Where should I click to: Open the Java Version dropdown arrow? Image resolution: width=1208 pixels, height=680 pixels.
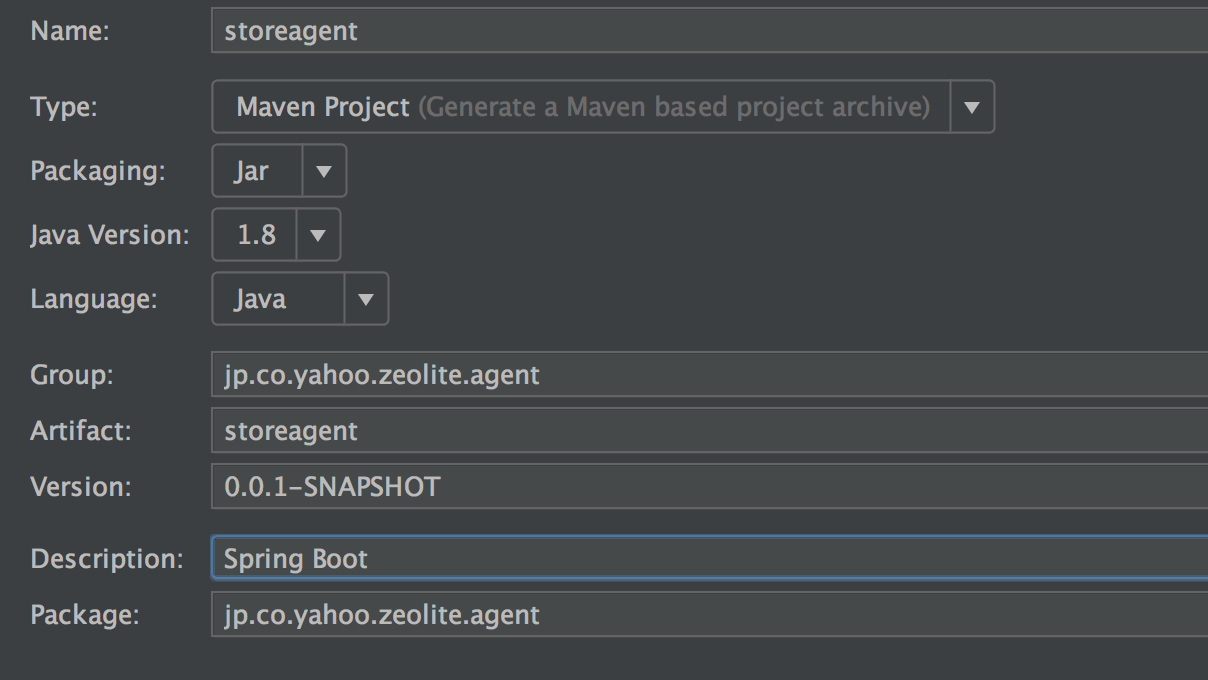[x=318, y=235]
